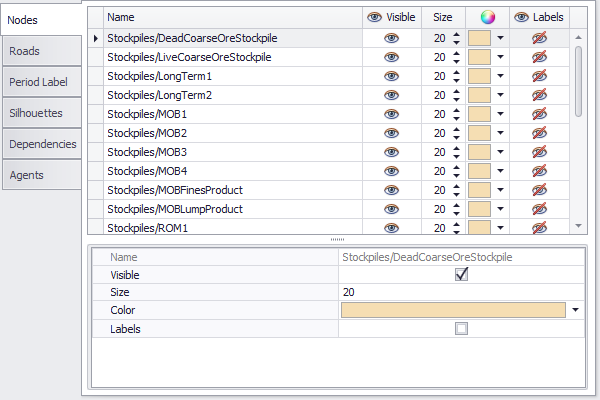
Task: Enable labels icon for Stockpiles/MOB4
Action: [x=539, y=171]
